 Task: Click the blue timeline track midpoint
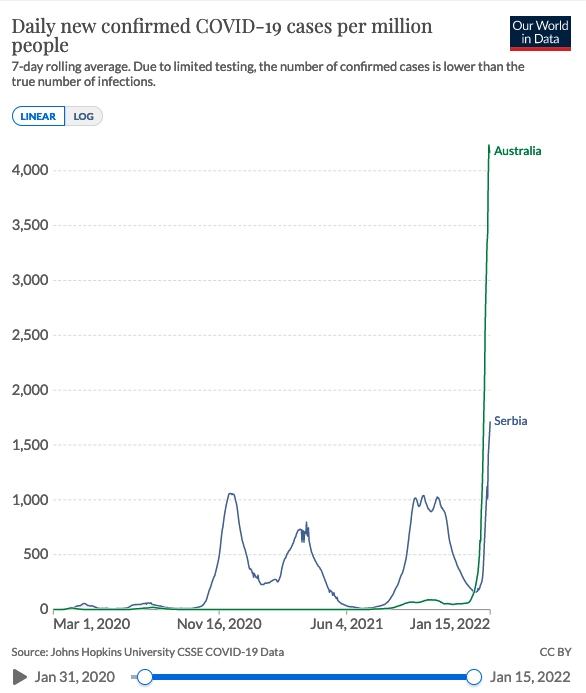309,677
